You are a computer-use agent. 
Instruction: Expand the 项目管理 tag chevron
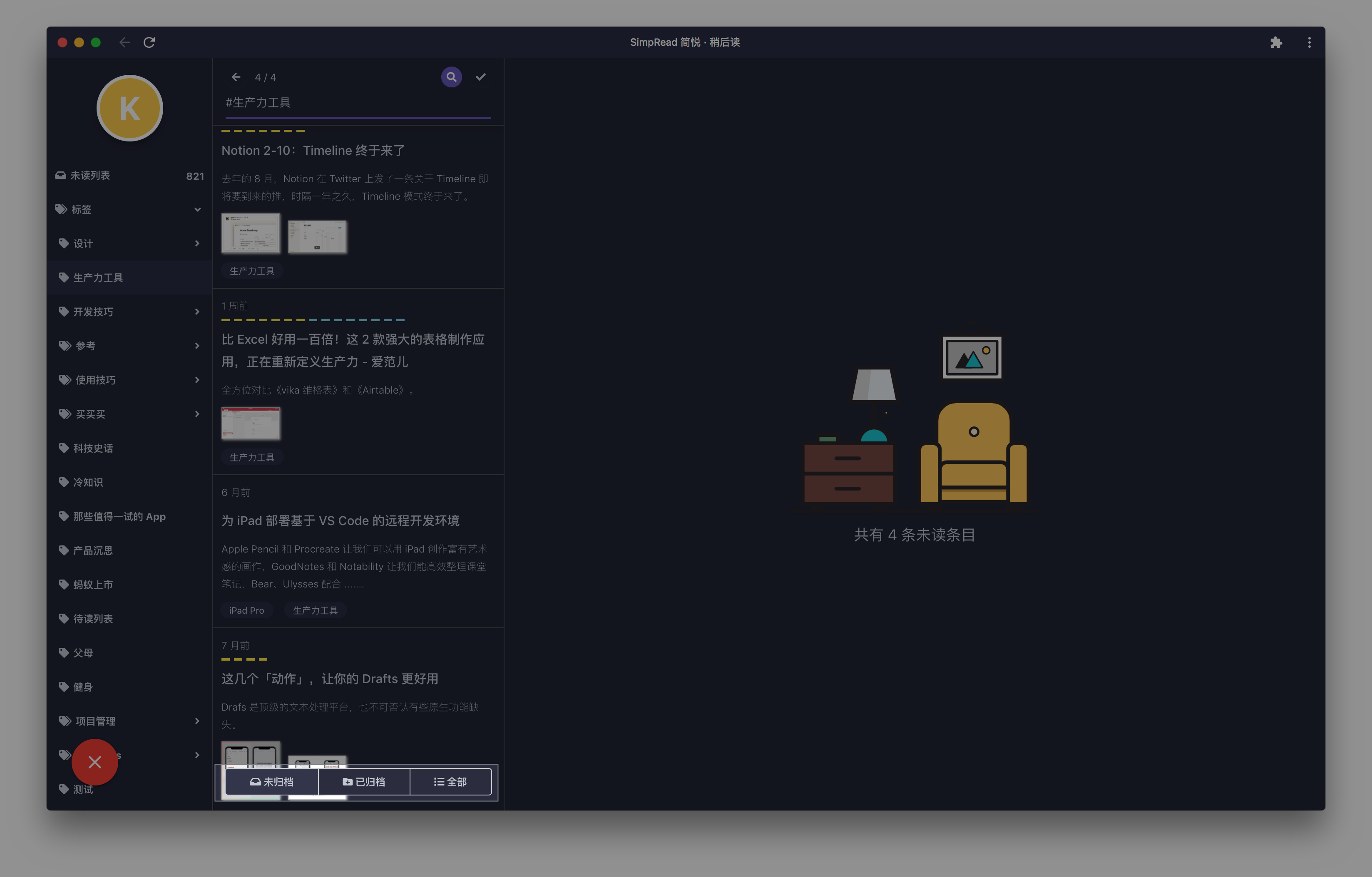pyautogui.click(x=197, y=721)
